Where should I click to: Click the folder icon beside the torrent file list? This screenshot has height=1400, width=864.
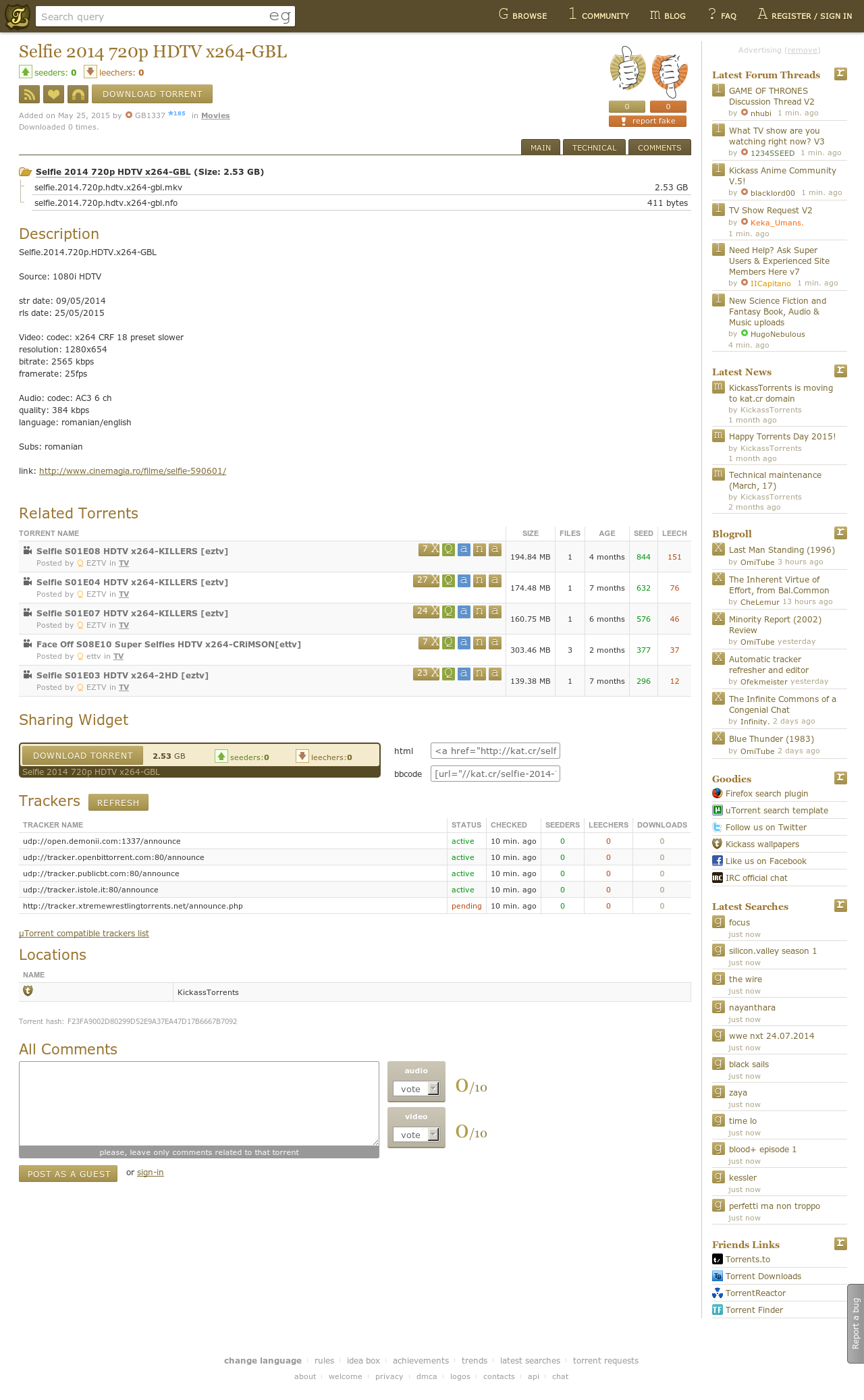coord(26,172)
